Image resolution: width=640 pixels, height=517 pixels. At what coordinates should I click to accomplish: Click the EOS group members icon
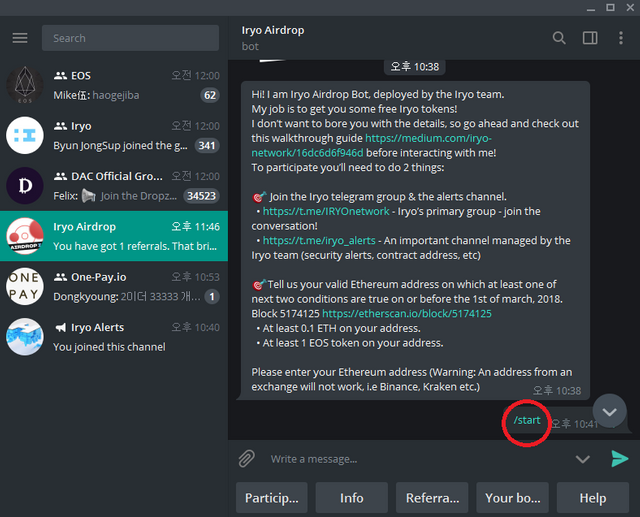click(x=60, y=75)
